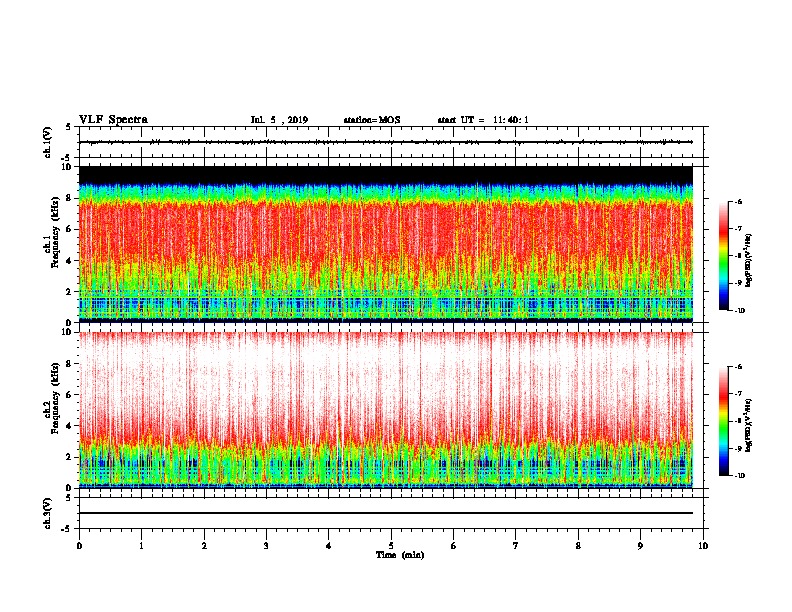The width and height of the screenshot is (792, 612).
Task: Click the flat ch.3 voltage trace line
Action: point(386,513)
